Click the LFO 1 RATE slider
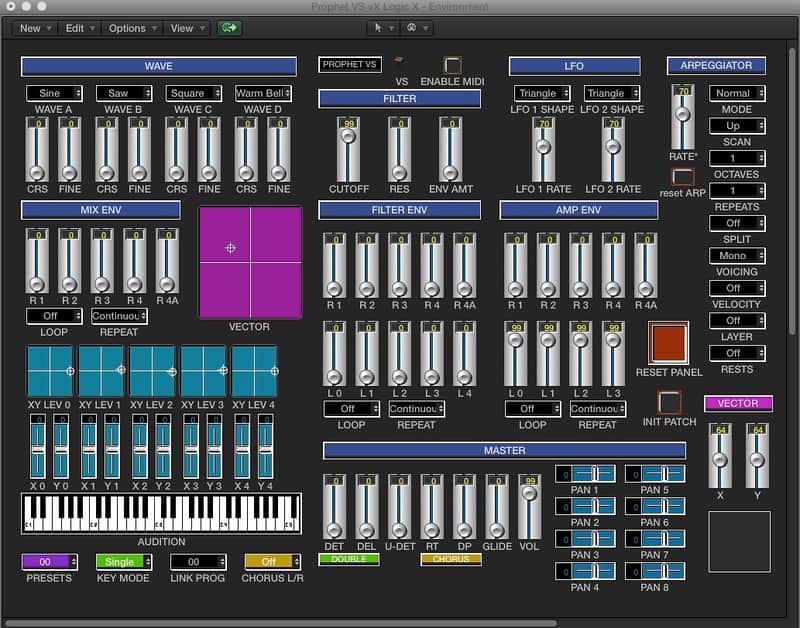 point(543,149)
